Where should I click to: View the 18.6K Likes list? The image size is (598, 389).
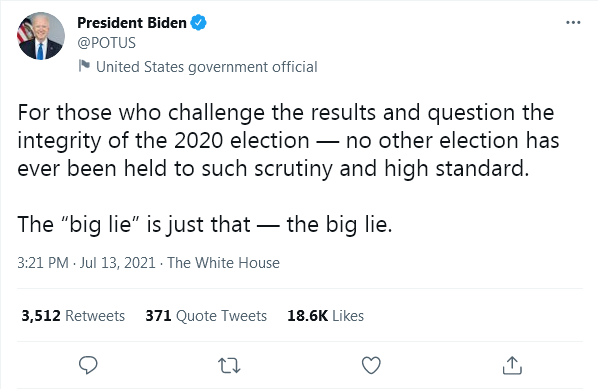click(x=325, y=316)
